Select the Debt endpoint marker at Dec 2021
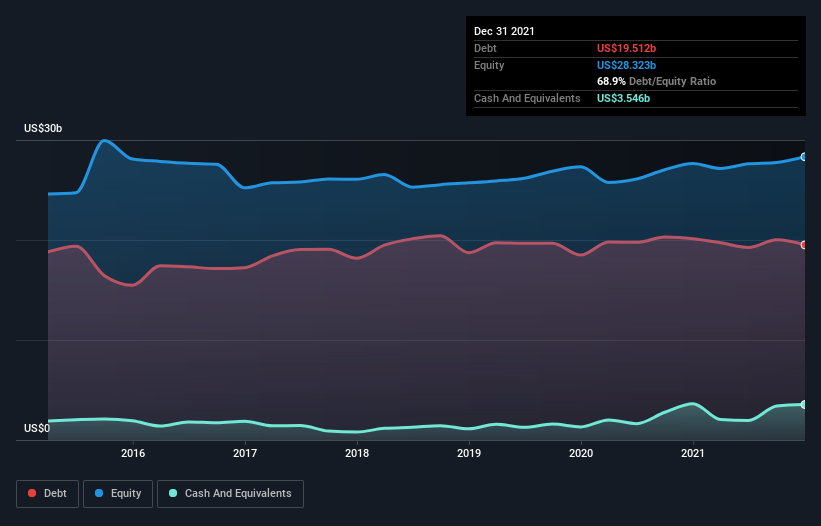The width and height of the screenshot is (821, 526). (804, 244)
